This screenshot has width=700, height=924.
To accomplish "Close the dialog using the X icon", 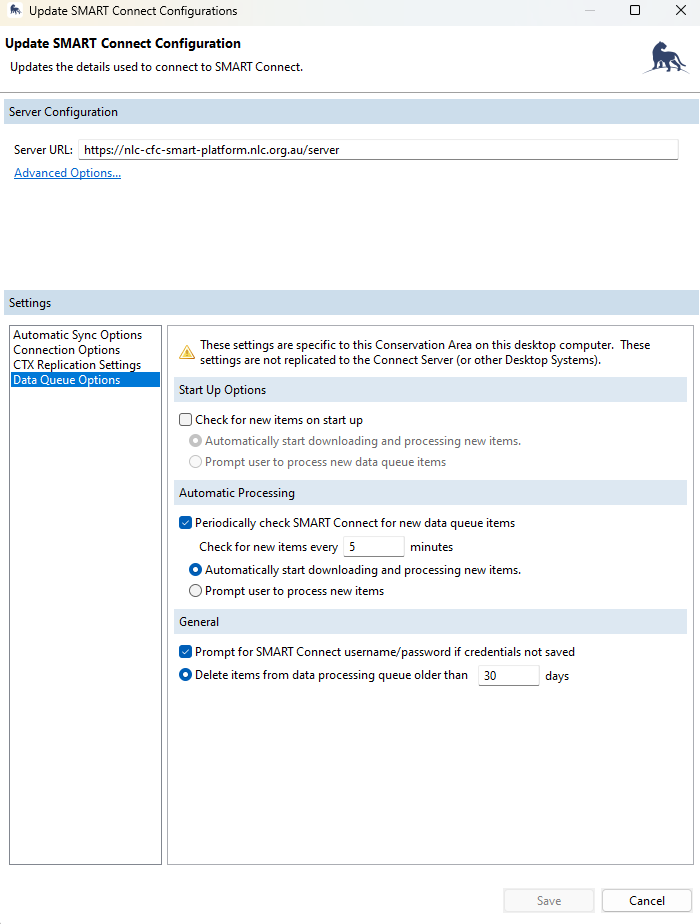I will pyautogui.click(x=678, y=11).
